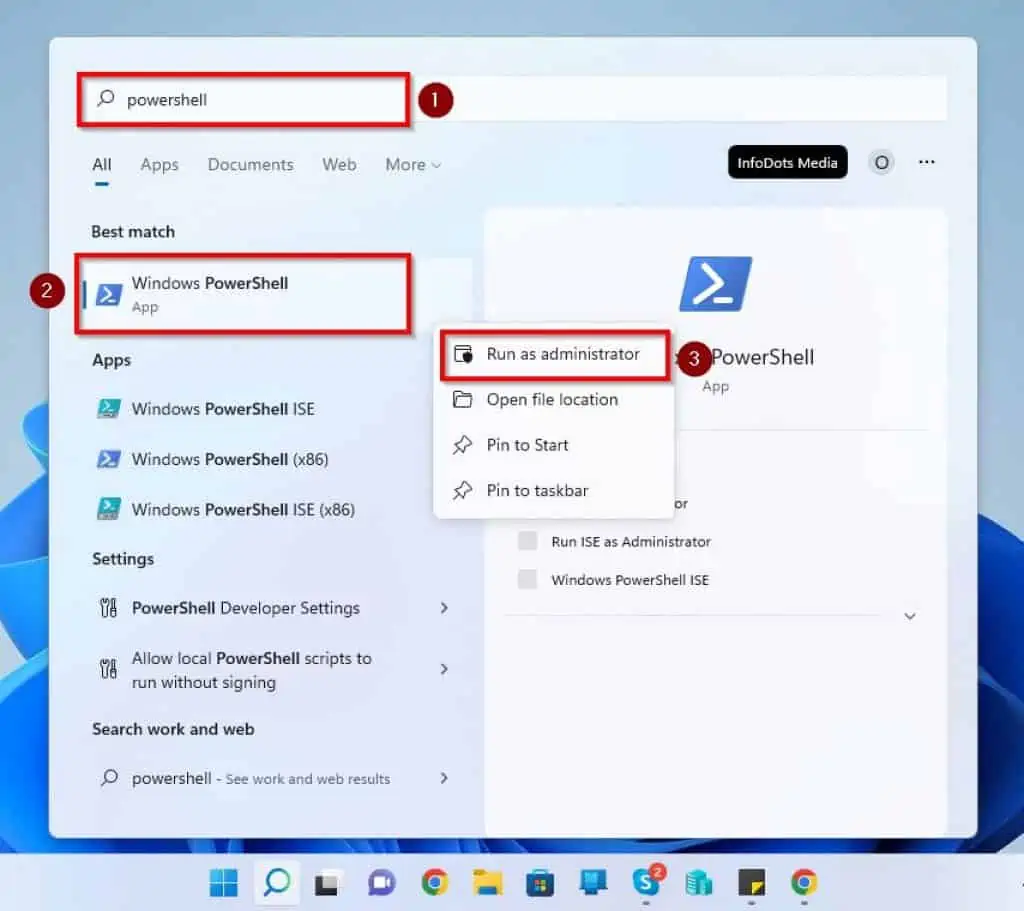Screen dimensions: 1024x911
Task: Open Windows PowerShell ISE from Apps list
Action: click(222, 409)
